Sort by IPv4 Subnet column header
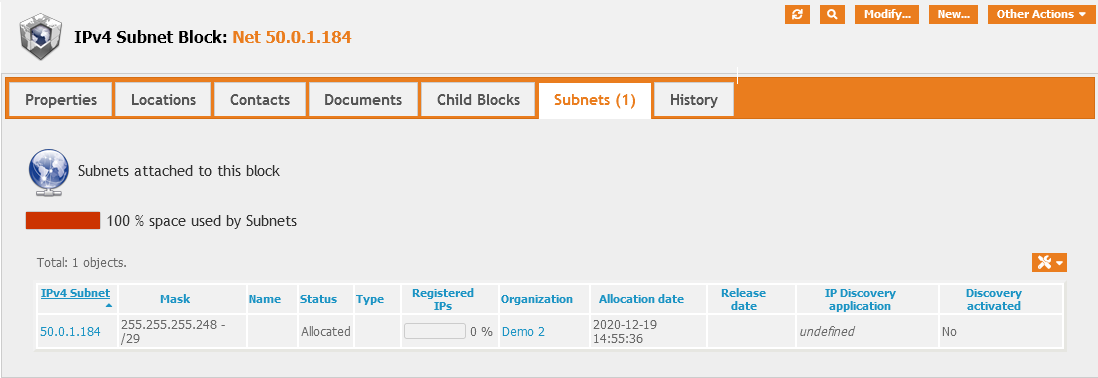The image size is (1098, 378). click(x=76, y=293)
